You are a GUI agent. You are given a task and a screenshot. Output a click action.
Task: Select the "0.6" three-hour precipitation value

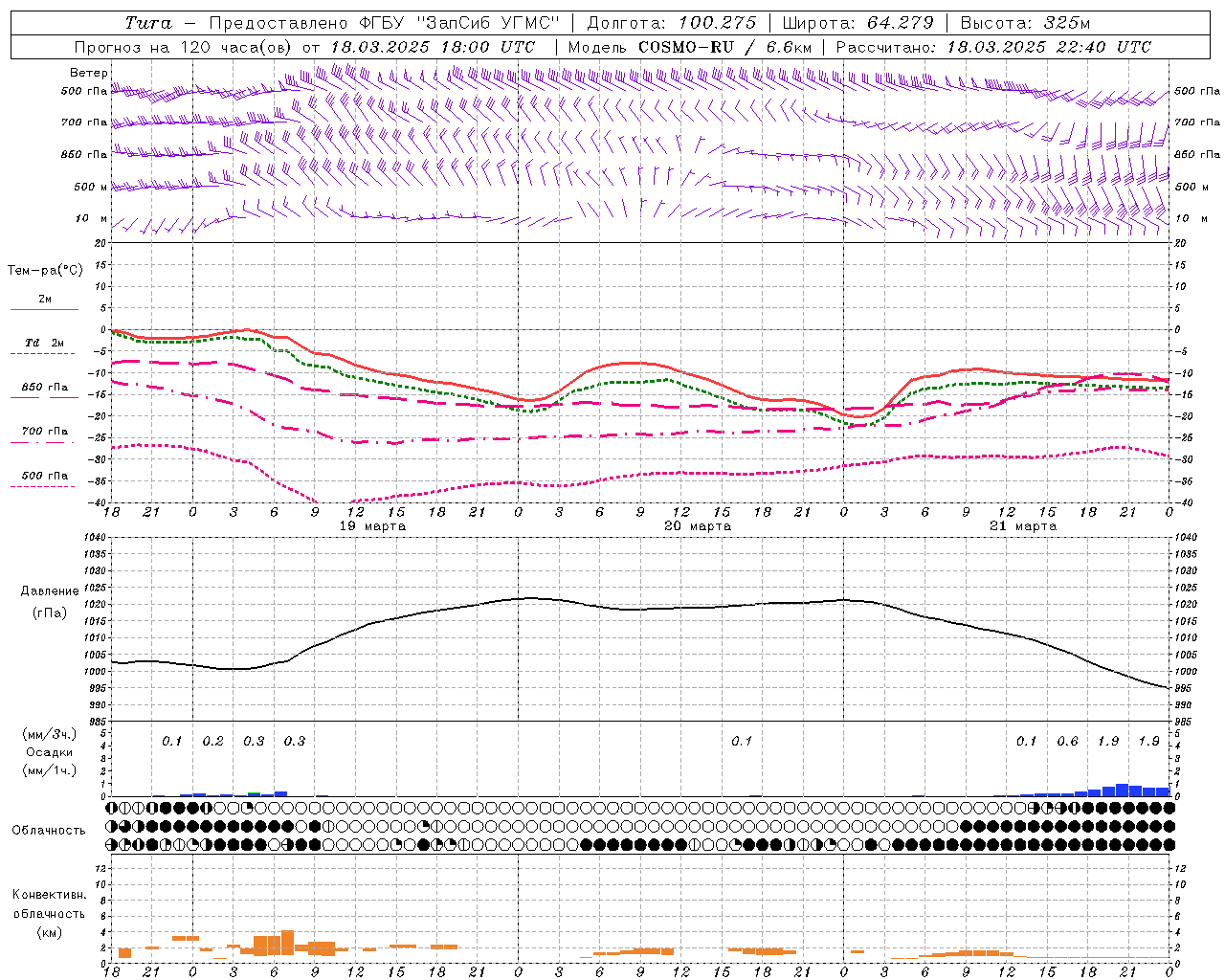click(1067, 742)
